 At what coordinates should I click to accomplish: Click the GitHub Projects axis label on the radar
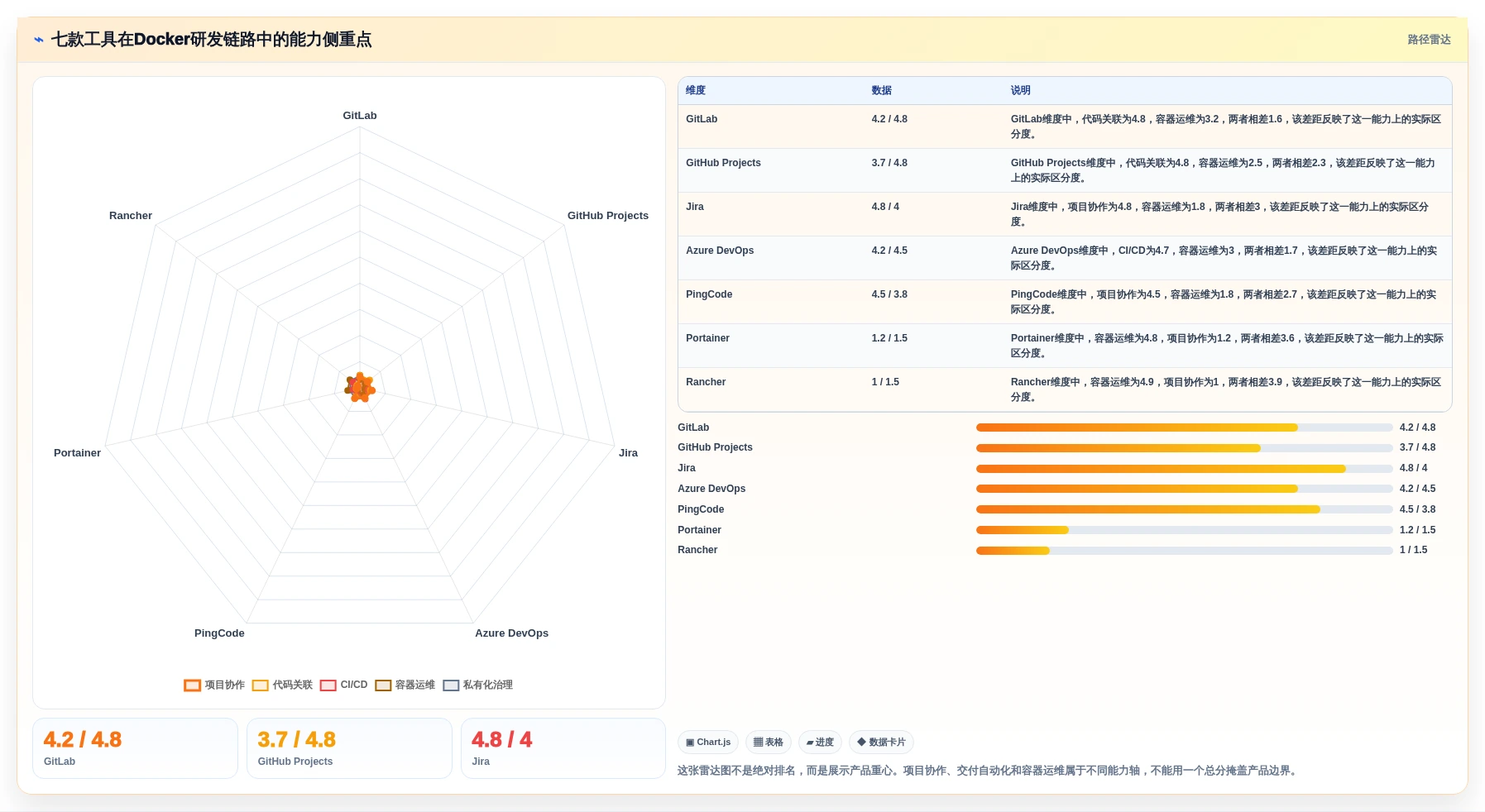[x=608, y=216]
